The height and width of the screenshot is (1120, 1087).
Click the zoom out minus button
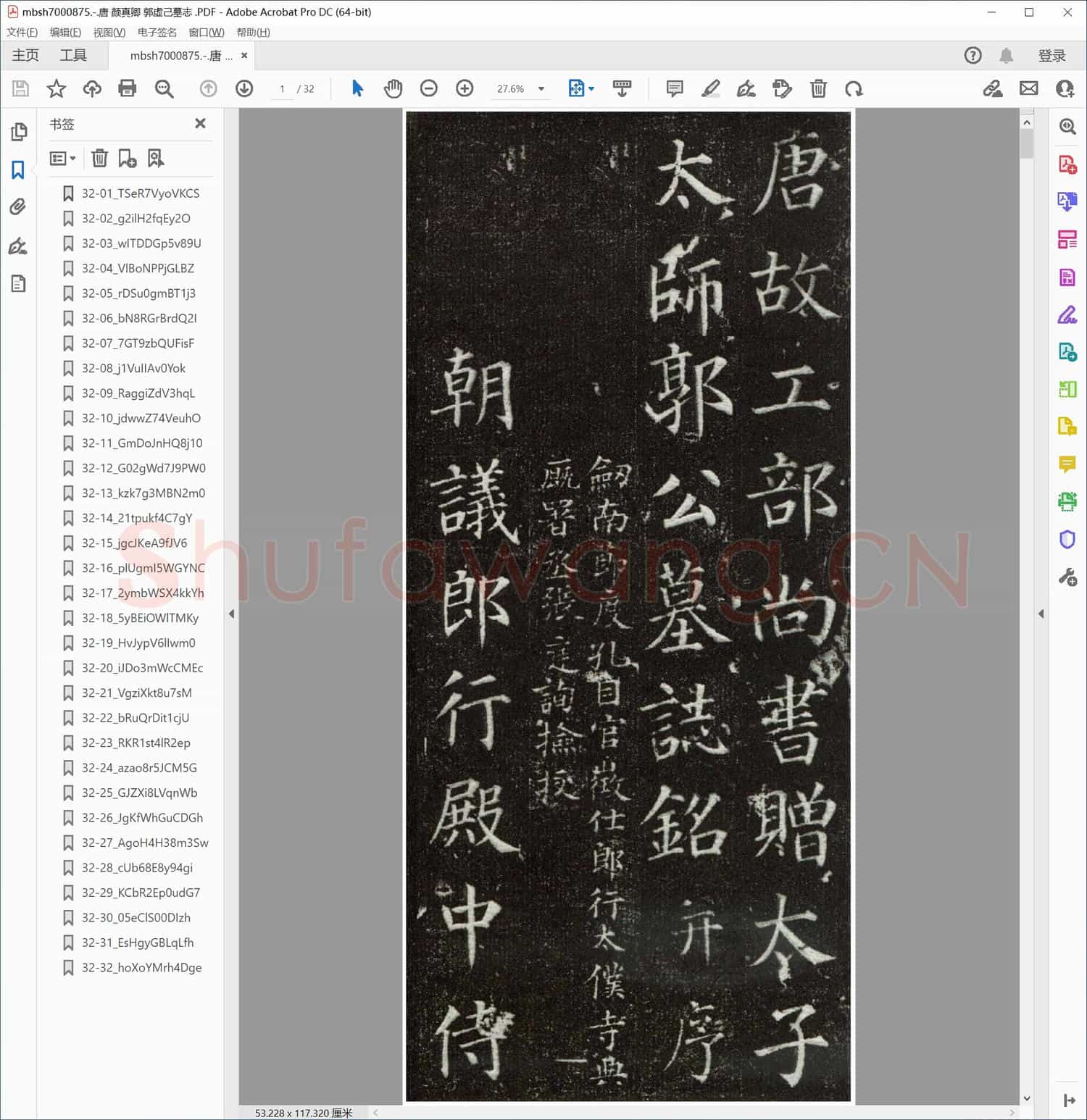[x=429, y=88]
